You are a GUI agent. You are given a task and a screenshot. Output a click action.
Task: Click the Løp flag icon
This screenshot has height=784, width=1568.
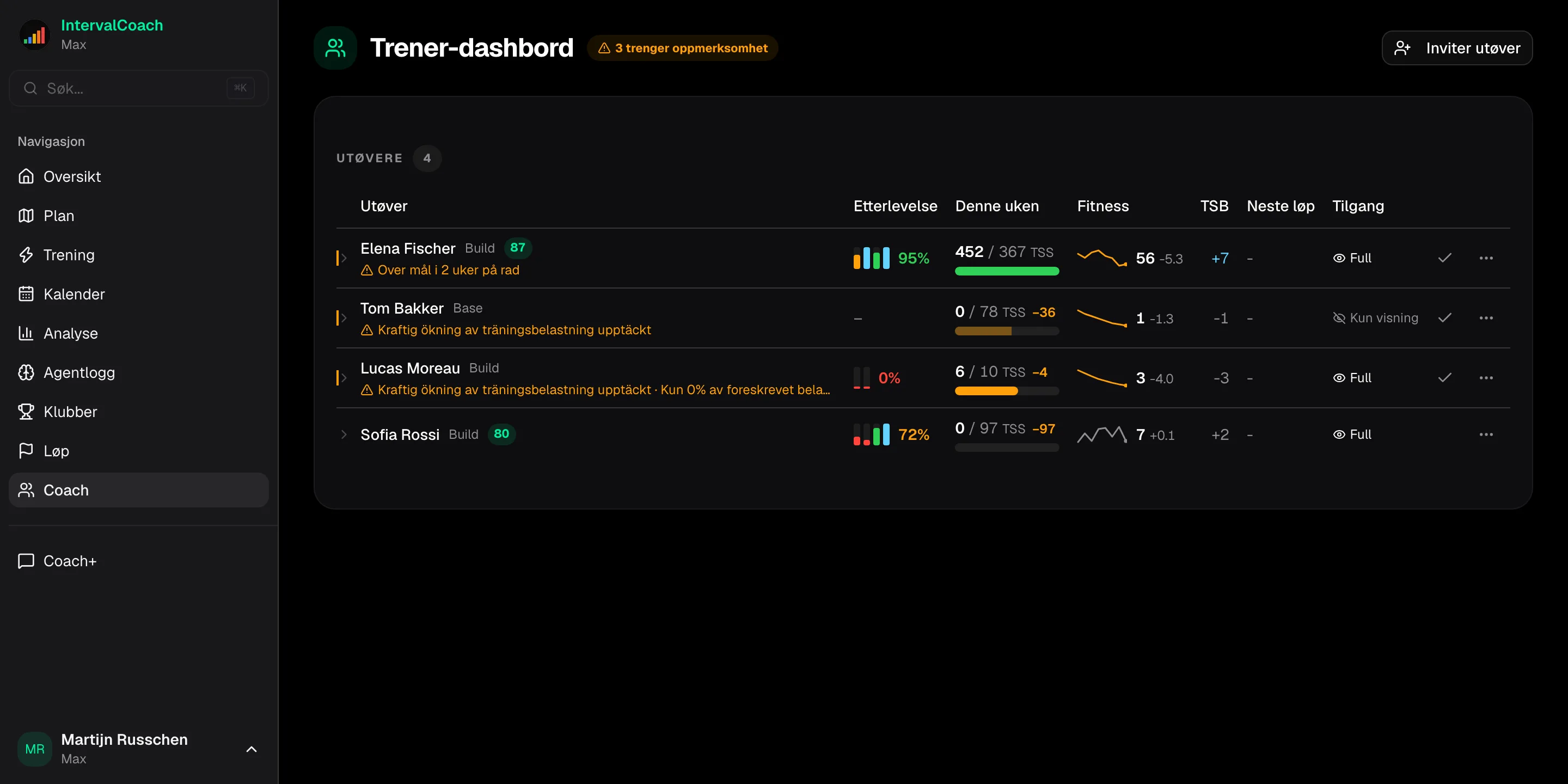(x=26, y=451)
